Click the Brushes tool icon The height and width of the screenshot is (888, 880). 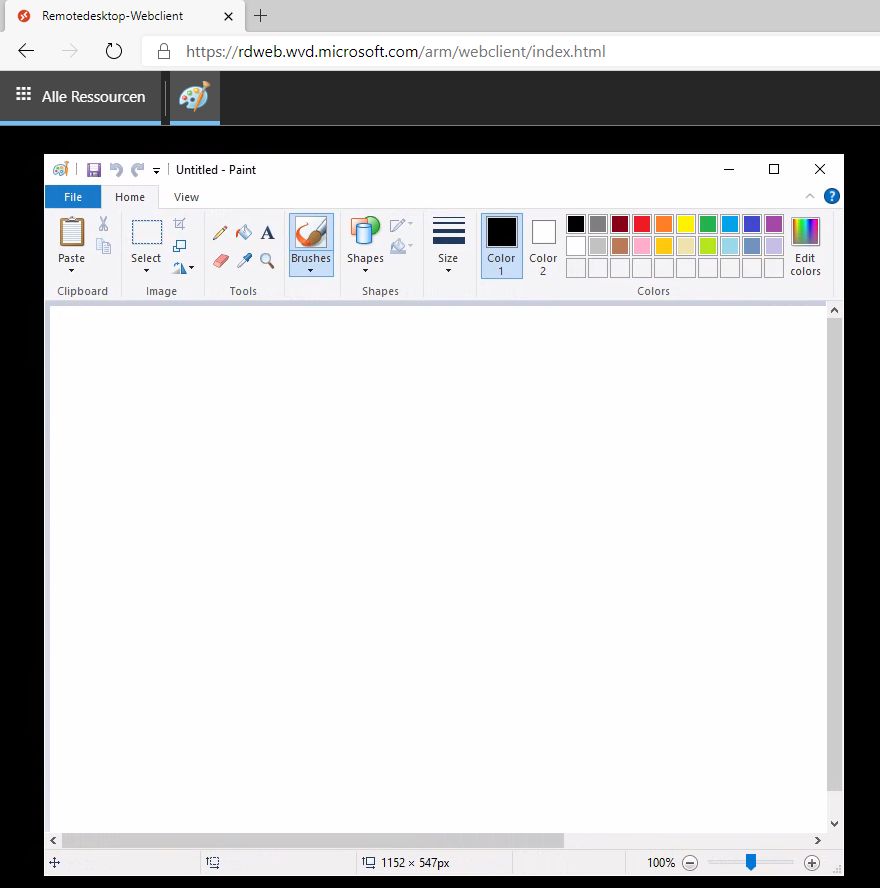click(311, 232)
